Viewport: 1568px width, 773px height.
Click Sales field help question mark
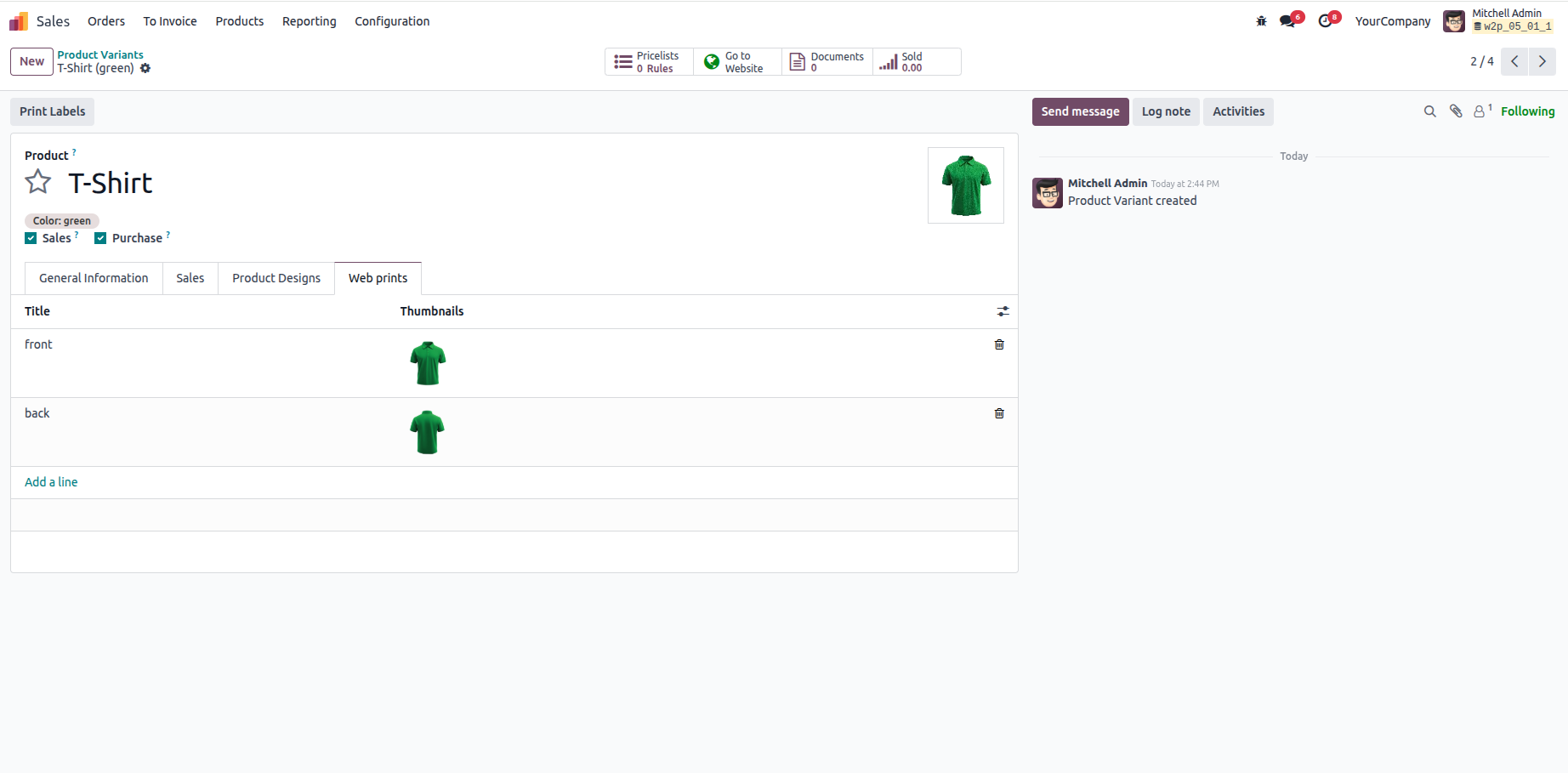pos(77,235)
